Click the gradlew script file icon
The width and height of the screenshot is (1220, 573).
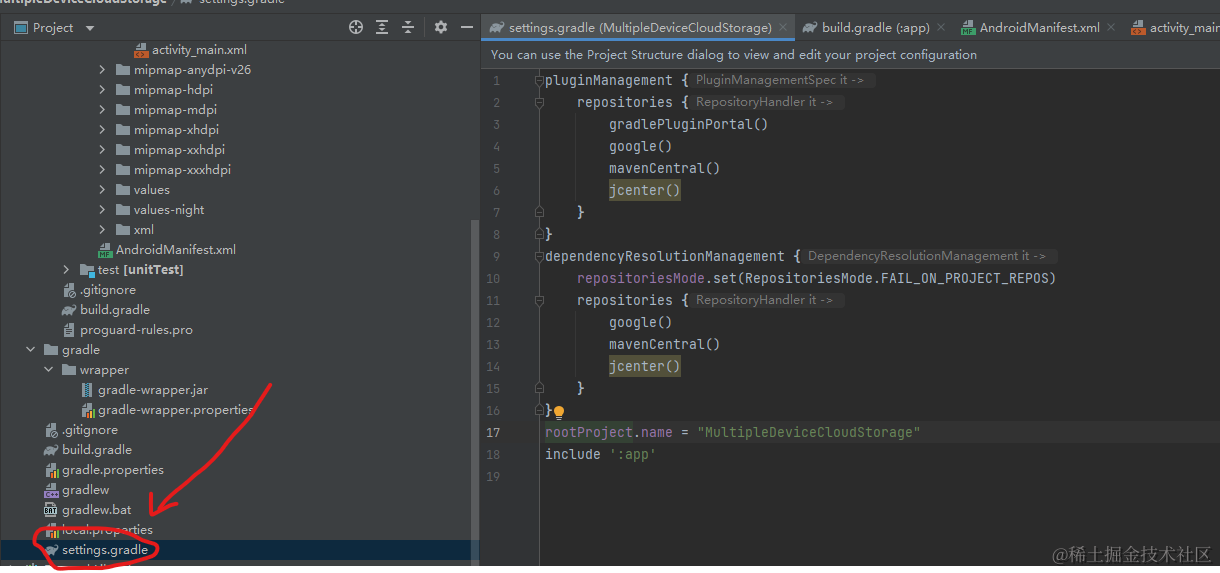tap(51, 490)
